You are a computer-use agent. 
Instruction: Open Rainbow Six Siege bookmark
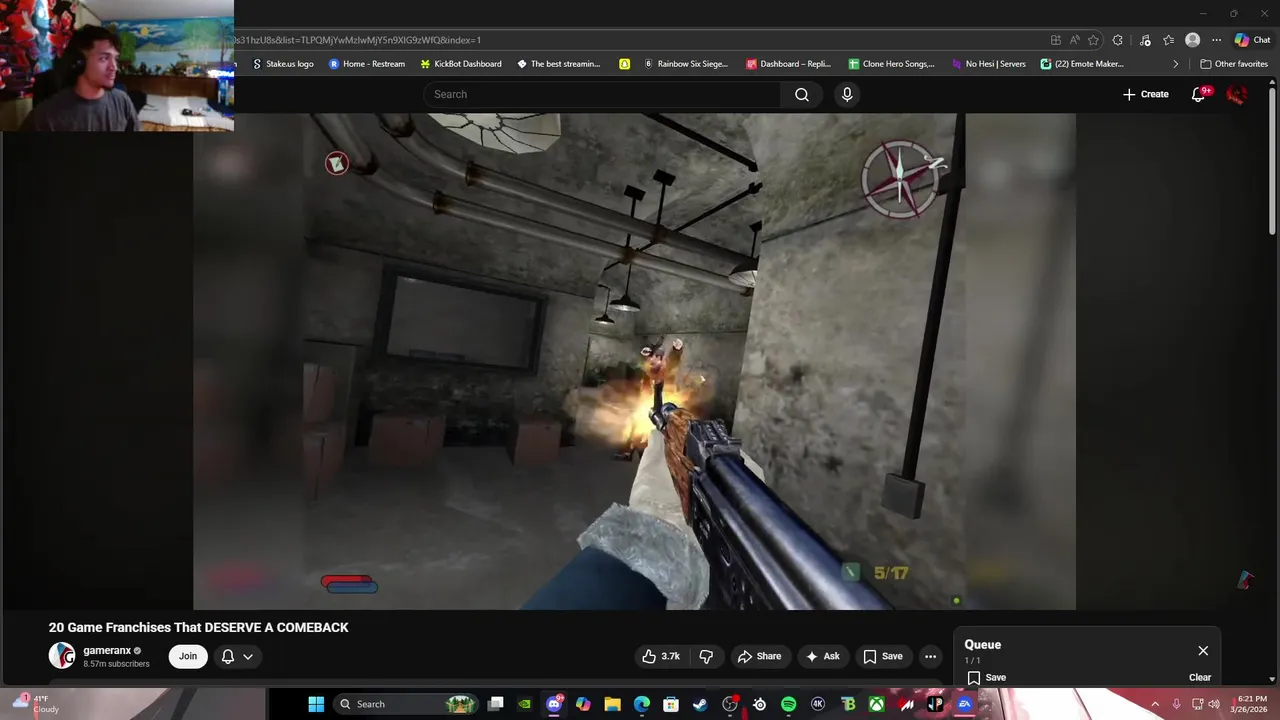tap(686, 64)
